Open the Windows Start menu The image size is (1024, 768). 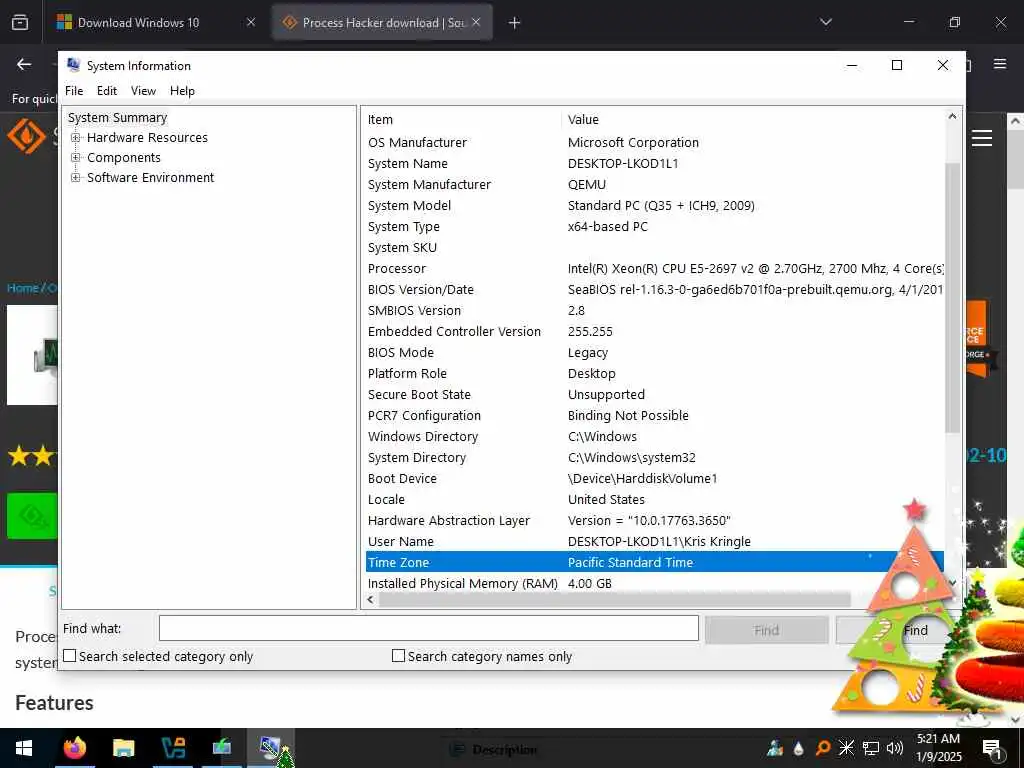(24, 748)
